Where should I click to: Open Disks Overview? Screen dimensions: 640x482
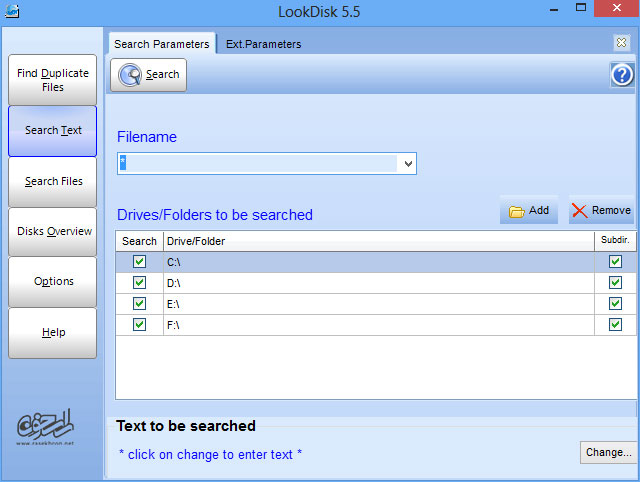tap(53, 231)
